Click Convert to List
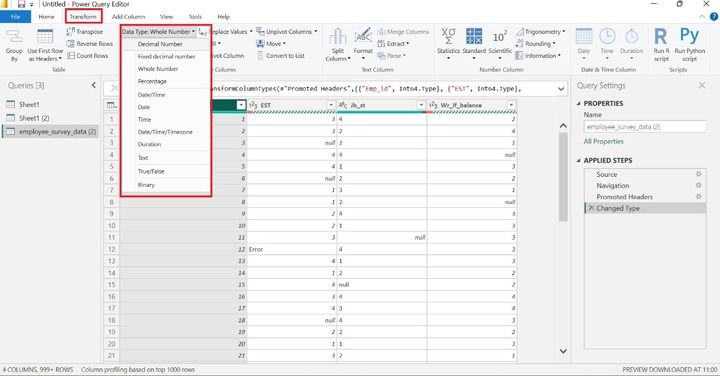This screenshot has width=720, height=376. [x=280, y=56]
